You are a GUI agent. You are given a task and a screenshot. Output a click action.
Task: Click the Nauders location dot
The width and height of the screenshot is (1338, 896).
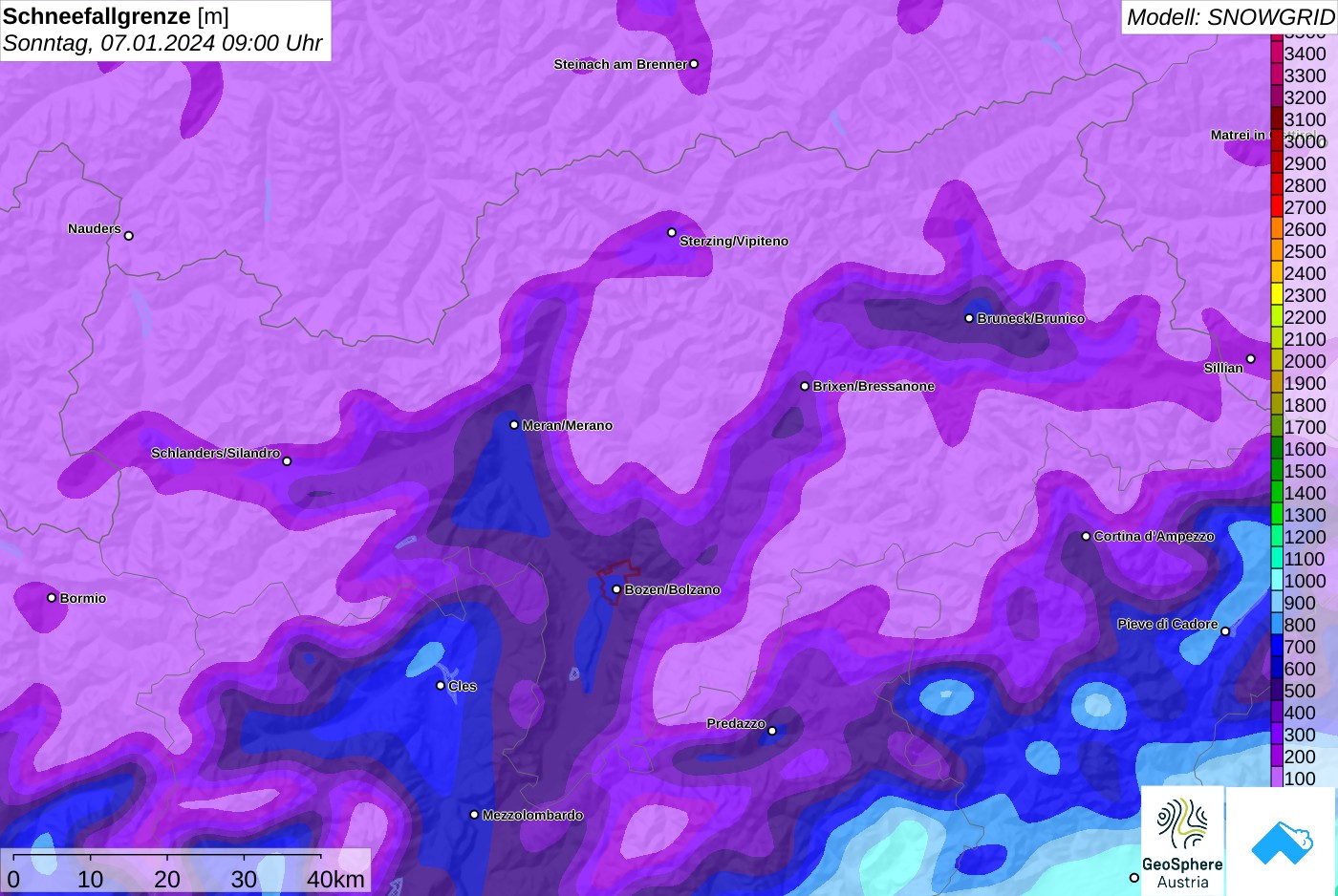click(x=129, y=236)
